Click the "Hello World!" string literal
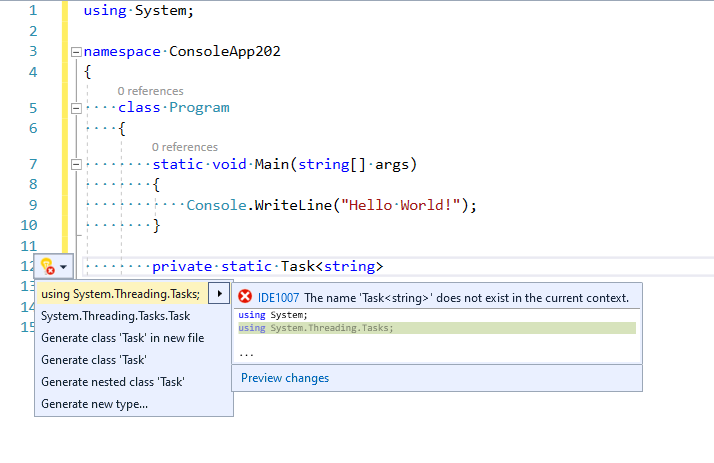 pos(401,205)
